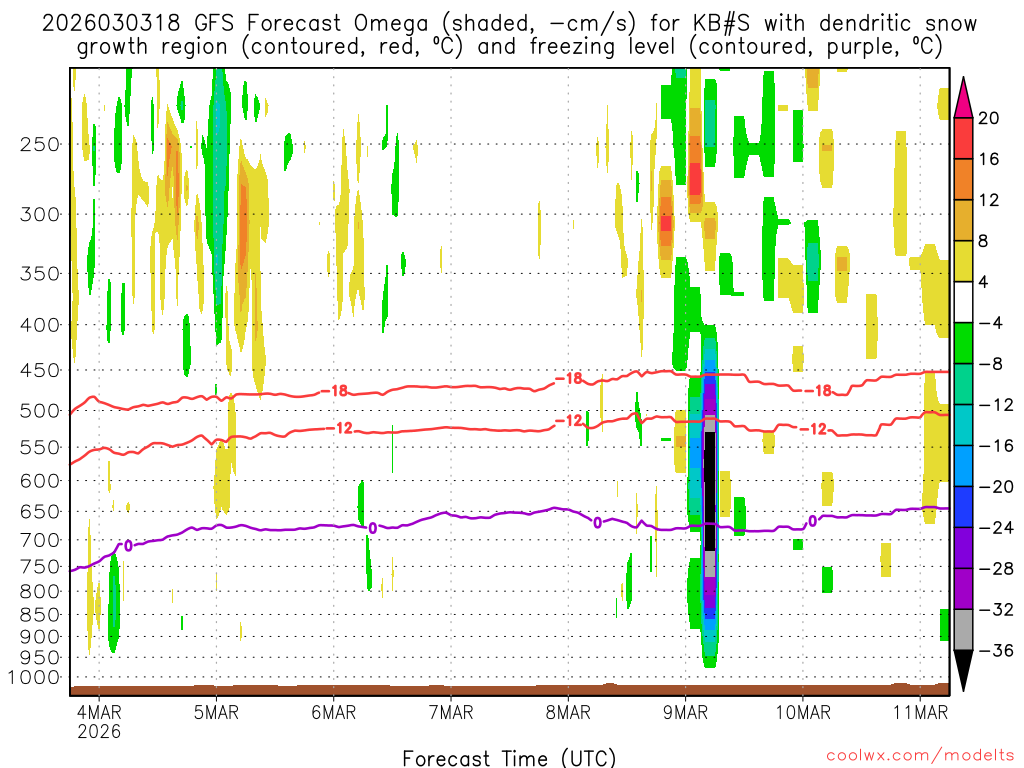Screen dimensions: 1024x768
Task: Click the green legend swatch between -4 and -8
Action: (x=963, y=343)
